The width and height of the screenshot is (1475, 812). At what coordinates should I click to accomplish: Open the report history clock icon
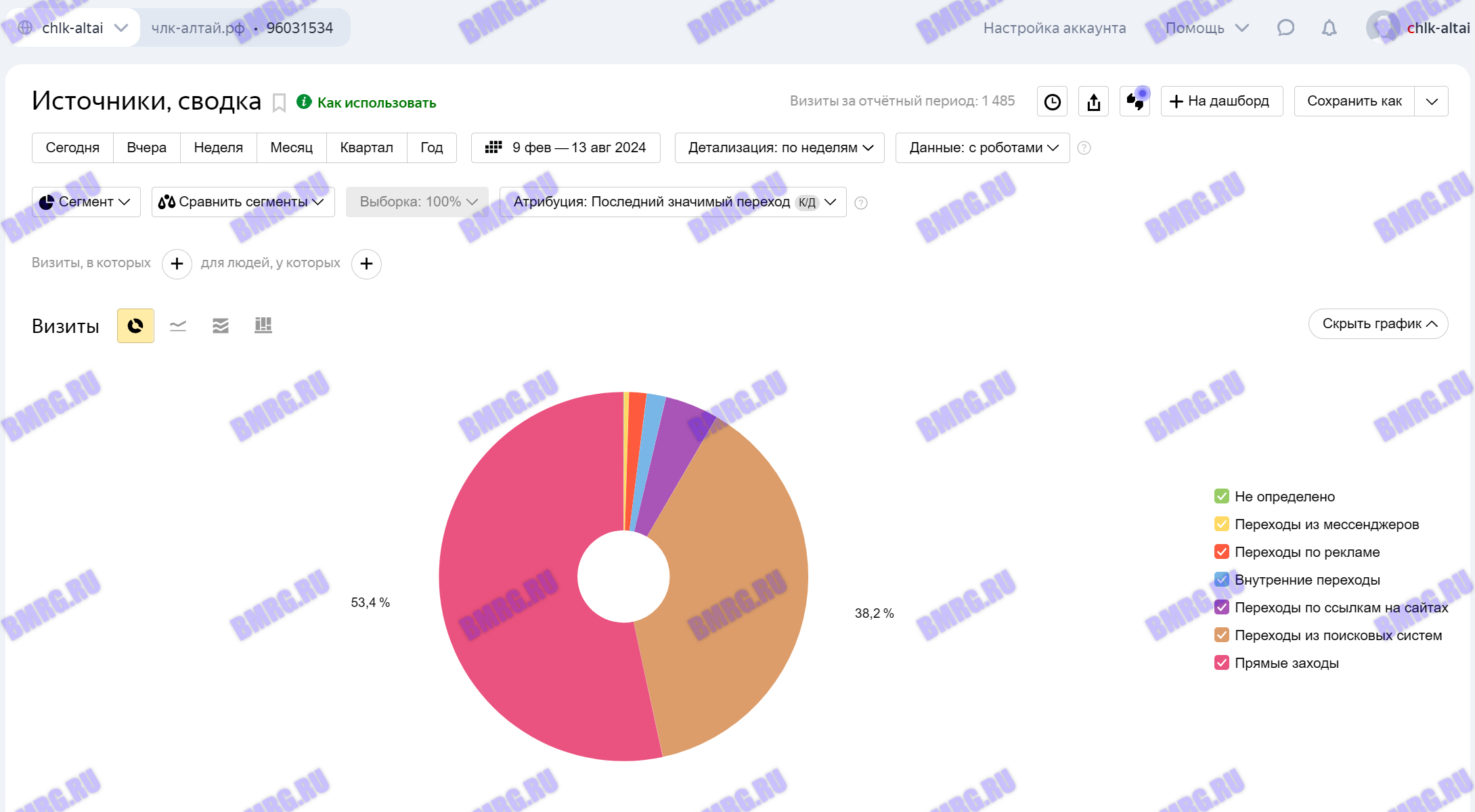click(1053, 101)
